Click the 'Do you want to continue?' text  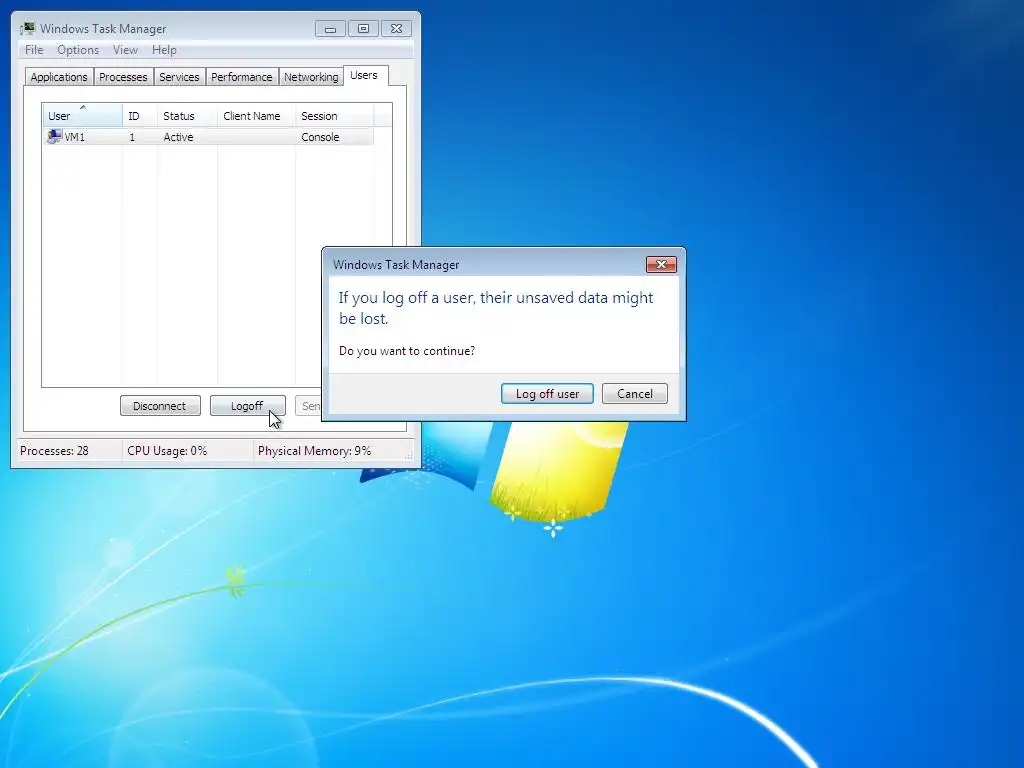[407, 351]
